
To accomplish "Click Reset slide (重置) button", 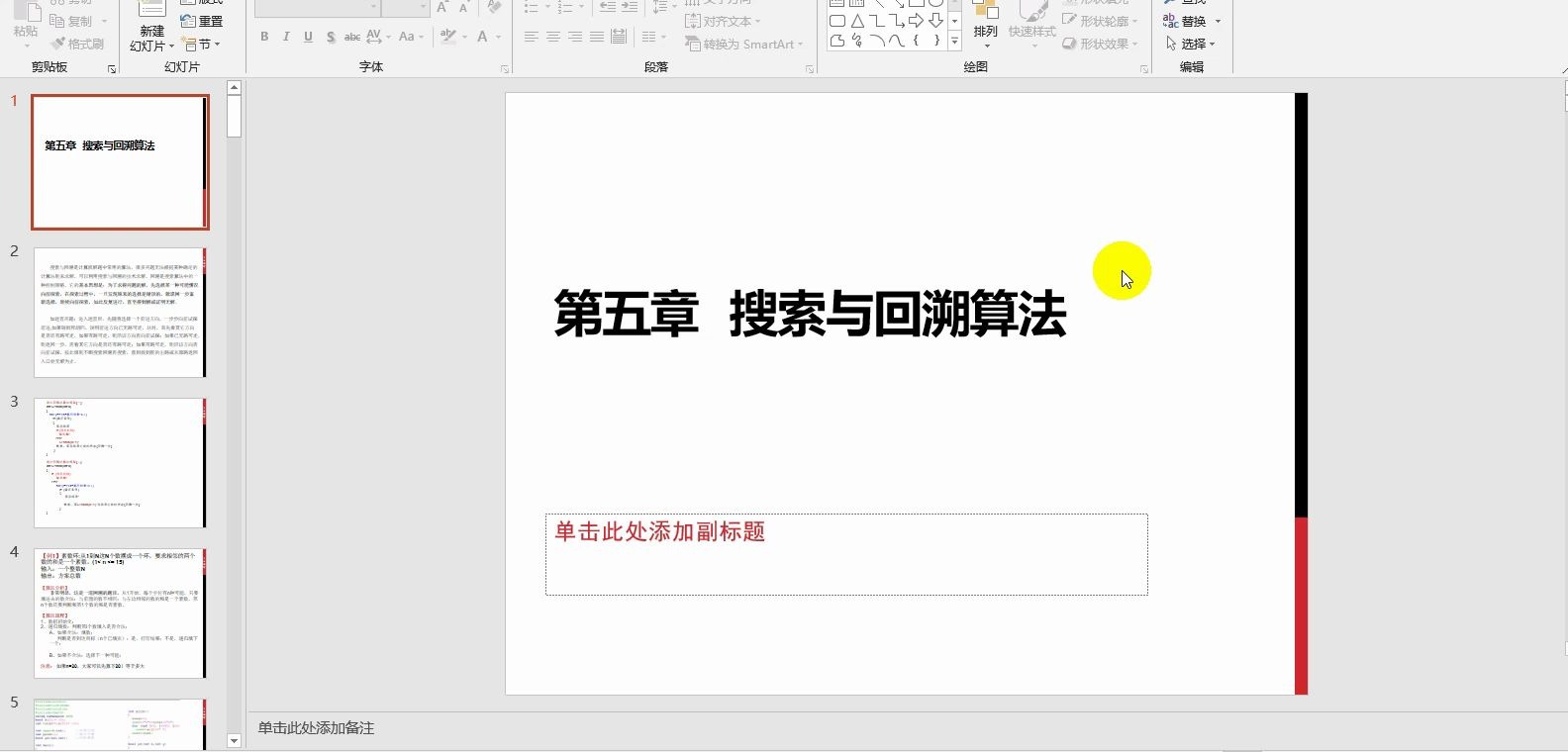I will click(202, 21).
